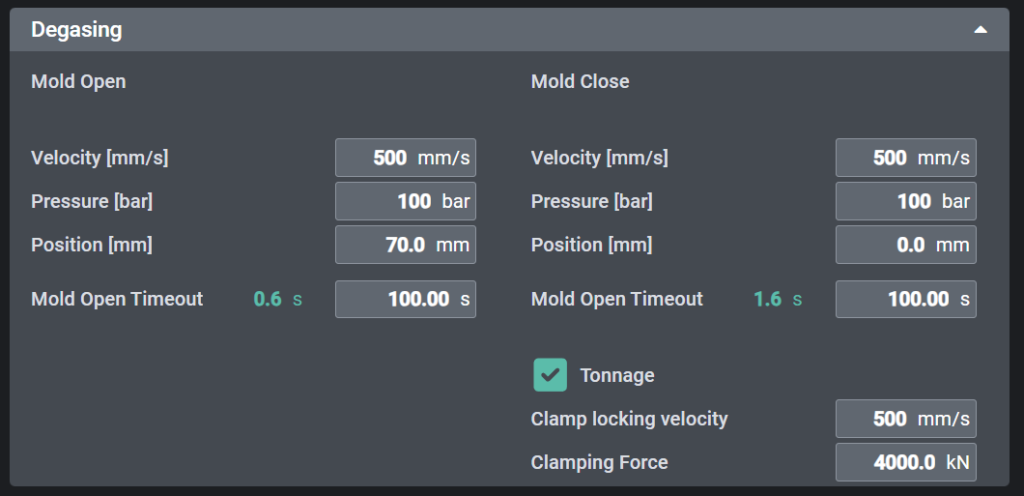Click the green 0.6 s timeout reading
The image size is (1024, 496).
point(277,299)
